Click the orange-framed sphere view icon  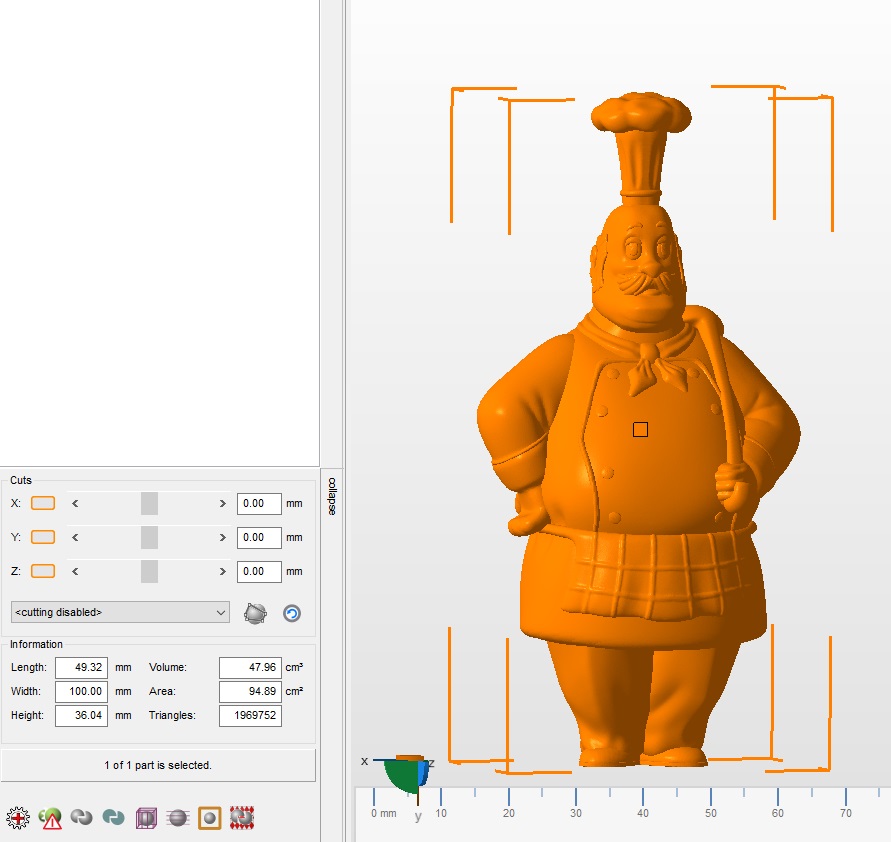[x=209, y=817]
